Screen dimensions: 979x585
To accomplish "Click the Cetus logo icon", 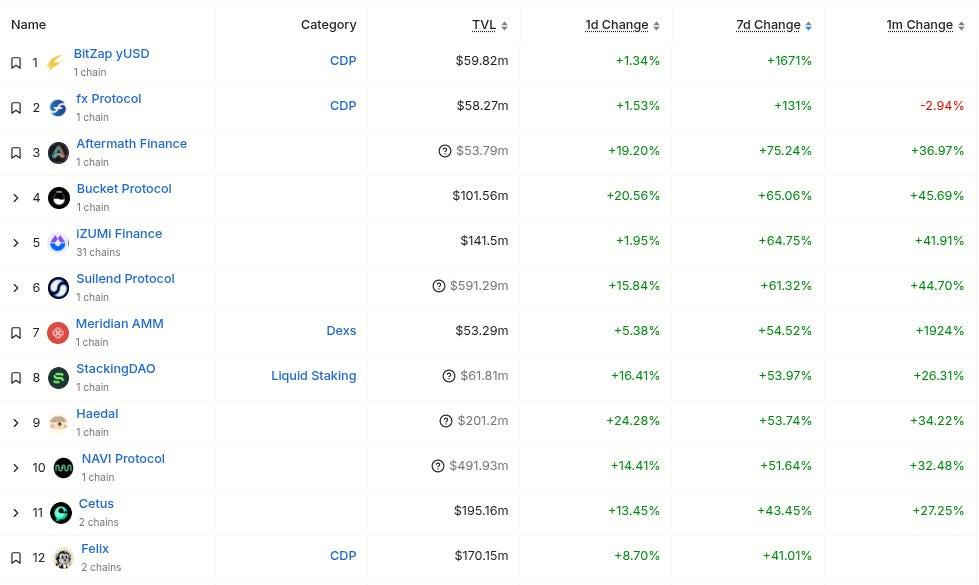I will point(61,513).
